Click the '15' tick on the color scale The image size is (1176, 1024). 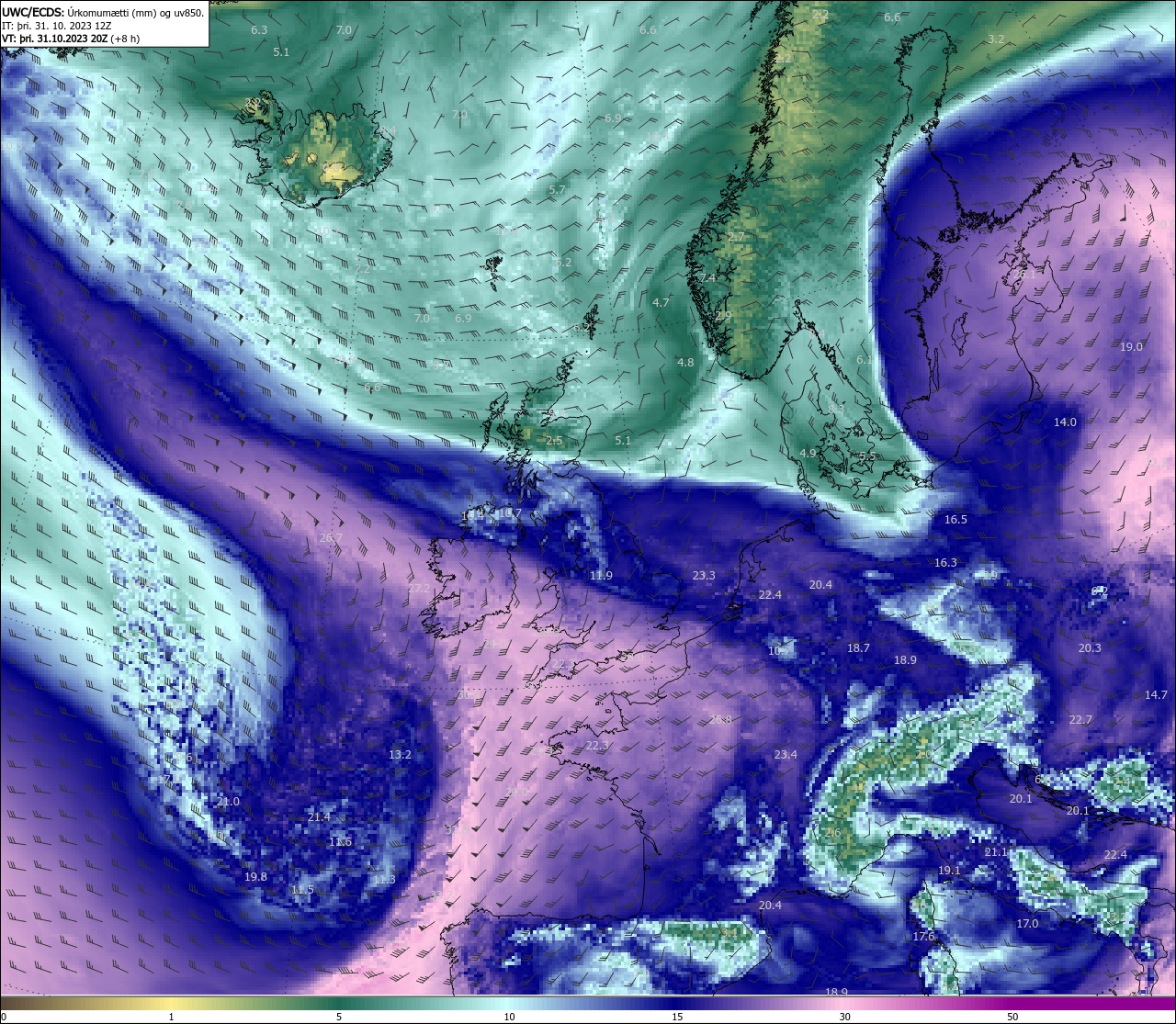677,1017
